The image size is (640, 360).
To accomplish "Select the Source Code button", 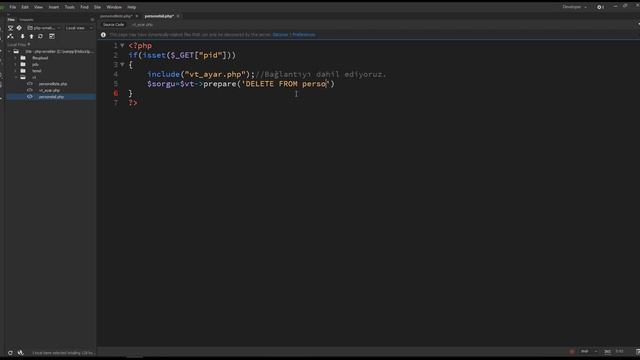I will click(113, 24).
